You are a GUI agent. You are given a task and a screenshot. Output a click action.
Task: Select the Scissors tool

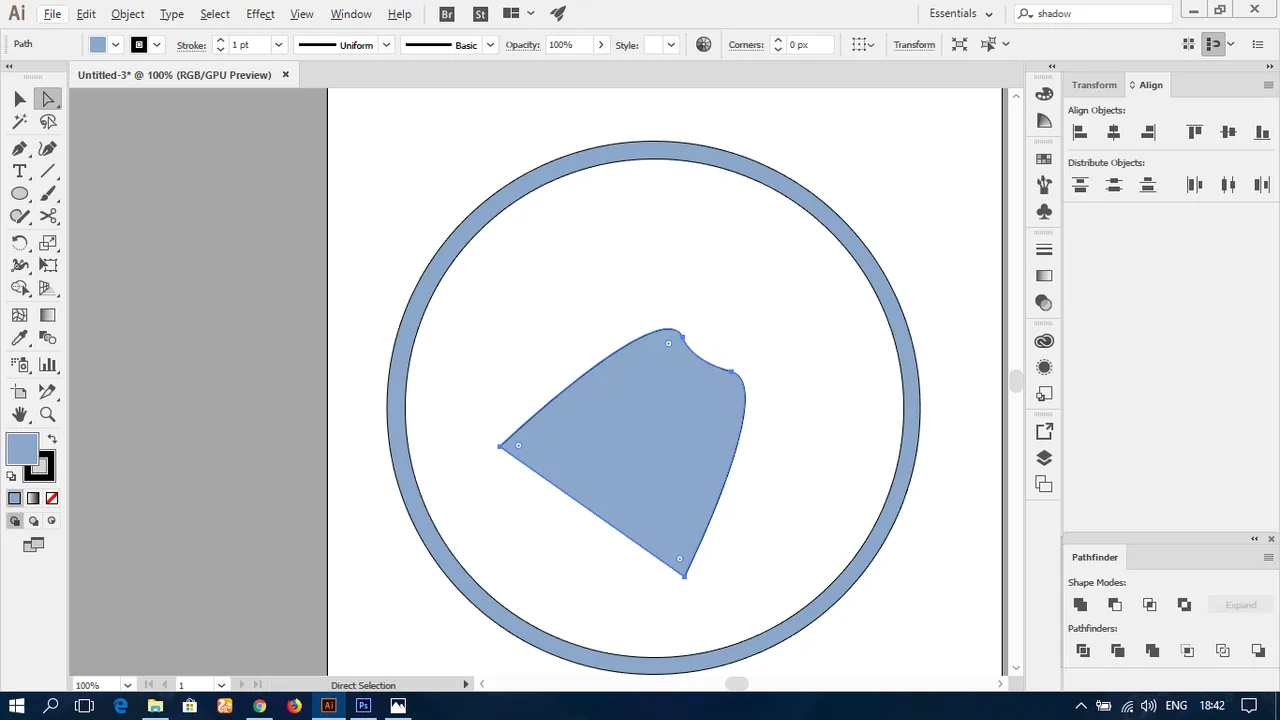pos(48,217)
